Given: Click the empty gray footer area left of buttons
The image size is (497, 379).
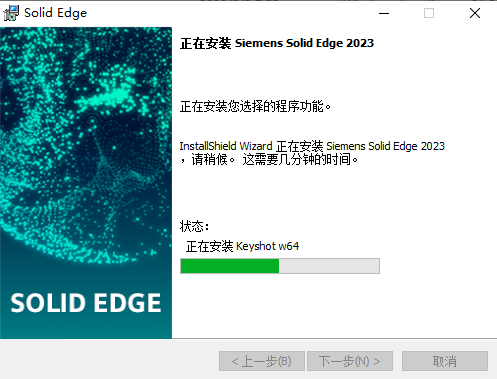Looking at the screenshot, I should 109,360.
